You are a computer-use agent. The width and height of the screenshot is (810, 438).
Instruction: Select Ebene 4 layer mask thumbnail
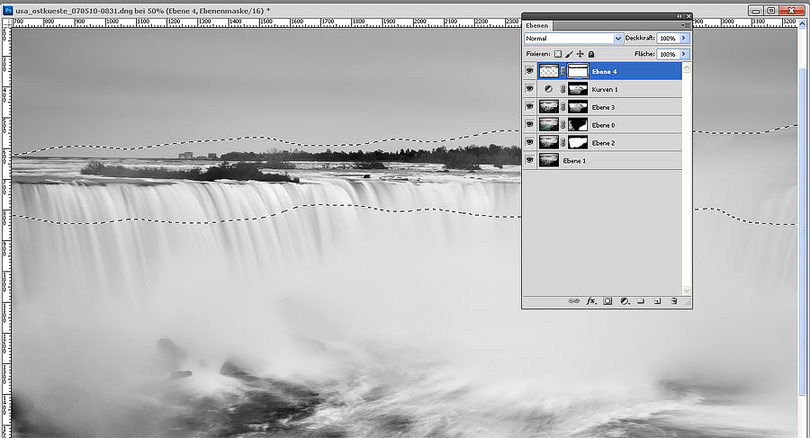coord(578,71)
